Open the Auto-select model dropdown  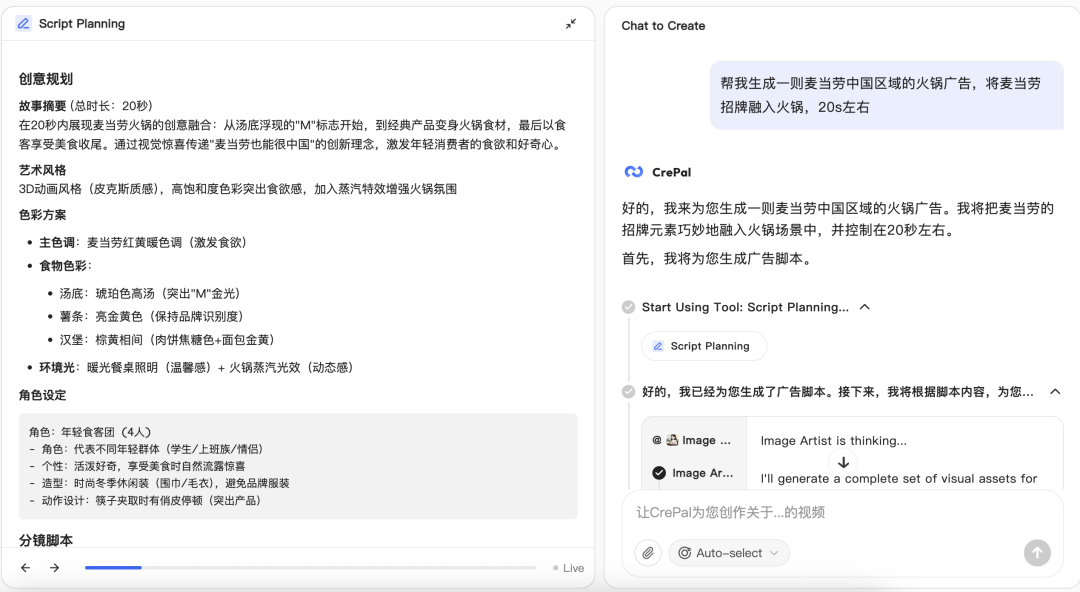coord(729,553)
